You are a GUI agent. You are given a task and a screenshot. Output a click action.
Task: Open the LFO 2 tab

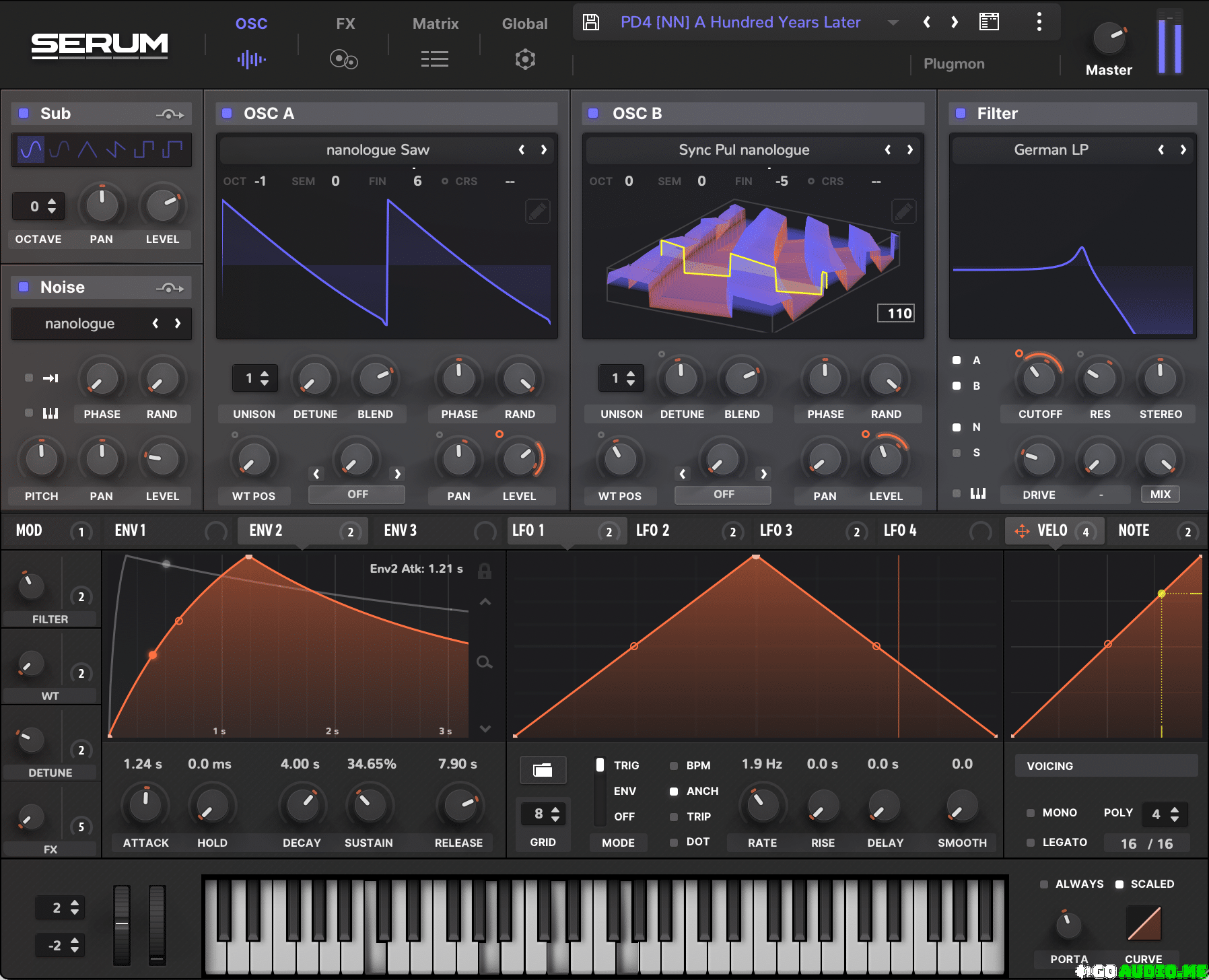(653, 531)
